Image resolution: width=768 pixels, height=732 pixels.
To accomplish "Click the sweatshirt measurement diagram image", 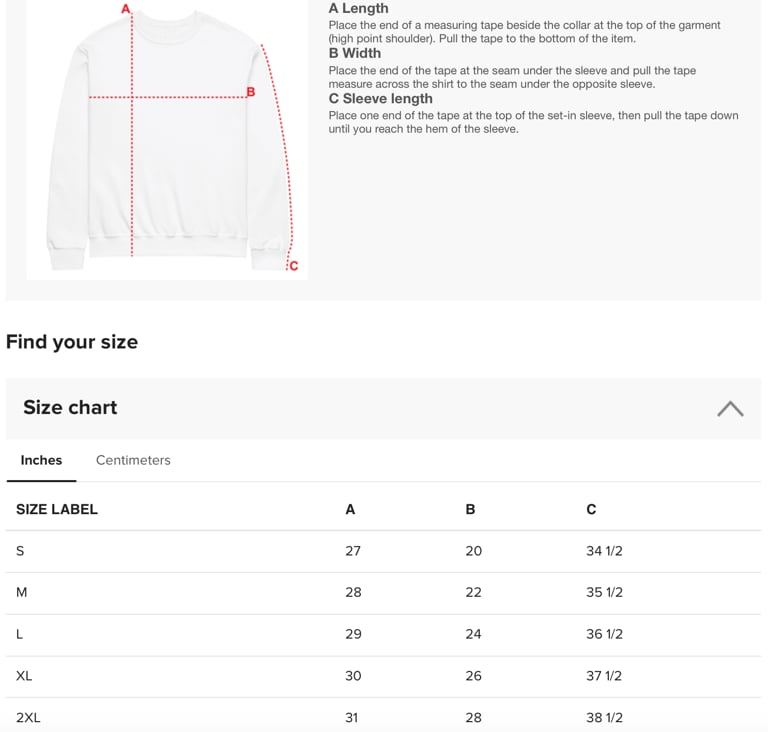I will (167, 140).
